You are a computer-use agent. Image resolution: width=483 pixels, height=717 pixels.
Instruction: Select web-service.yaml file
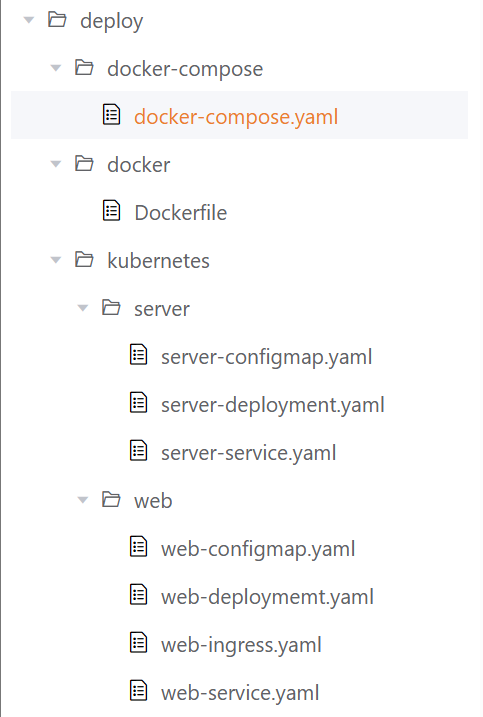pos(240,693)
